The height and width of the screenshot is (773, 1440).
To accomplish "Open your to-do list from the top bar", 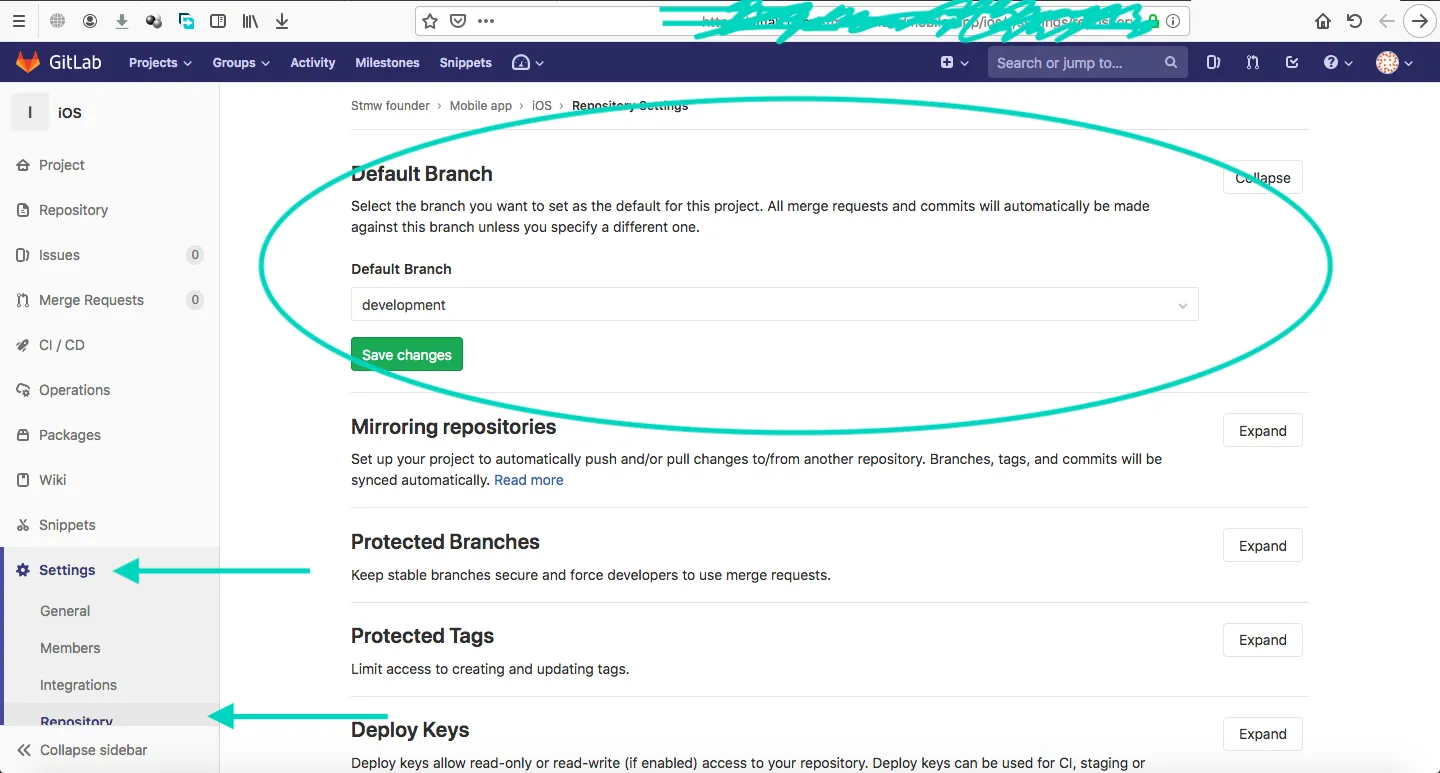I will click(1291, 62).
